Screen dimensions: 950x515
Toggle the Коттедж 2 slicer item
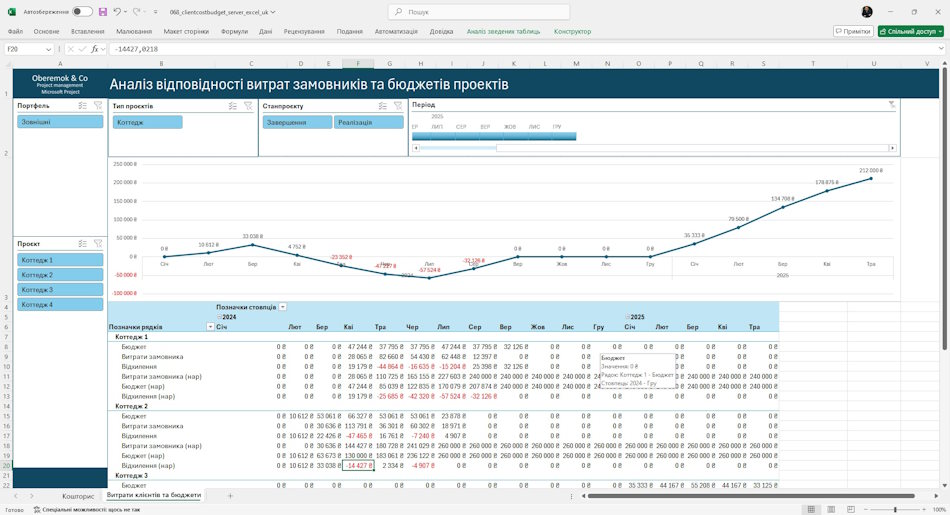[60, 274]
